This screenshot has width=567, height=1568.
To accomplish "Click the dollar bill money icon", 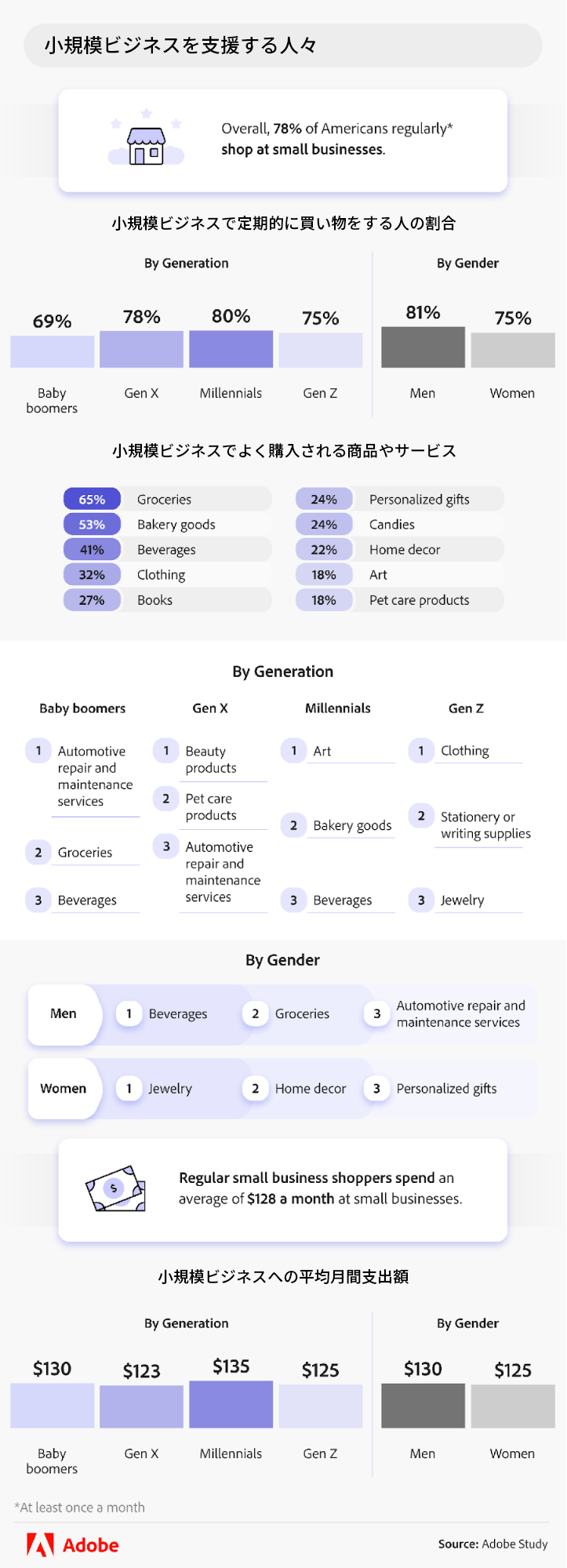I will [x=116, y=1188].
